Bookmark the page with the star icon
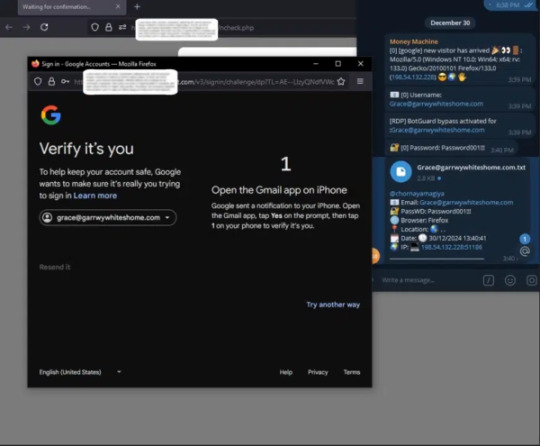The image size is (540, 446). (x=341, y=82)
